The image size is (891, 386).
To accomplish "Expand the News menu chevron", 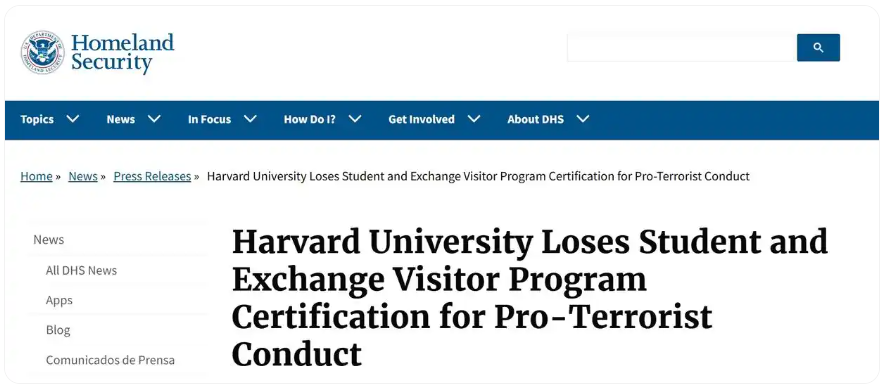I will click(154, 119).
